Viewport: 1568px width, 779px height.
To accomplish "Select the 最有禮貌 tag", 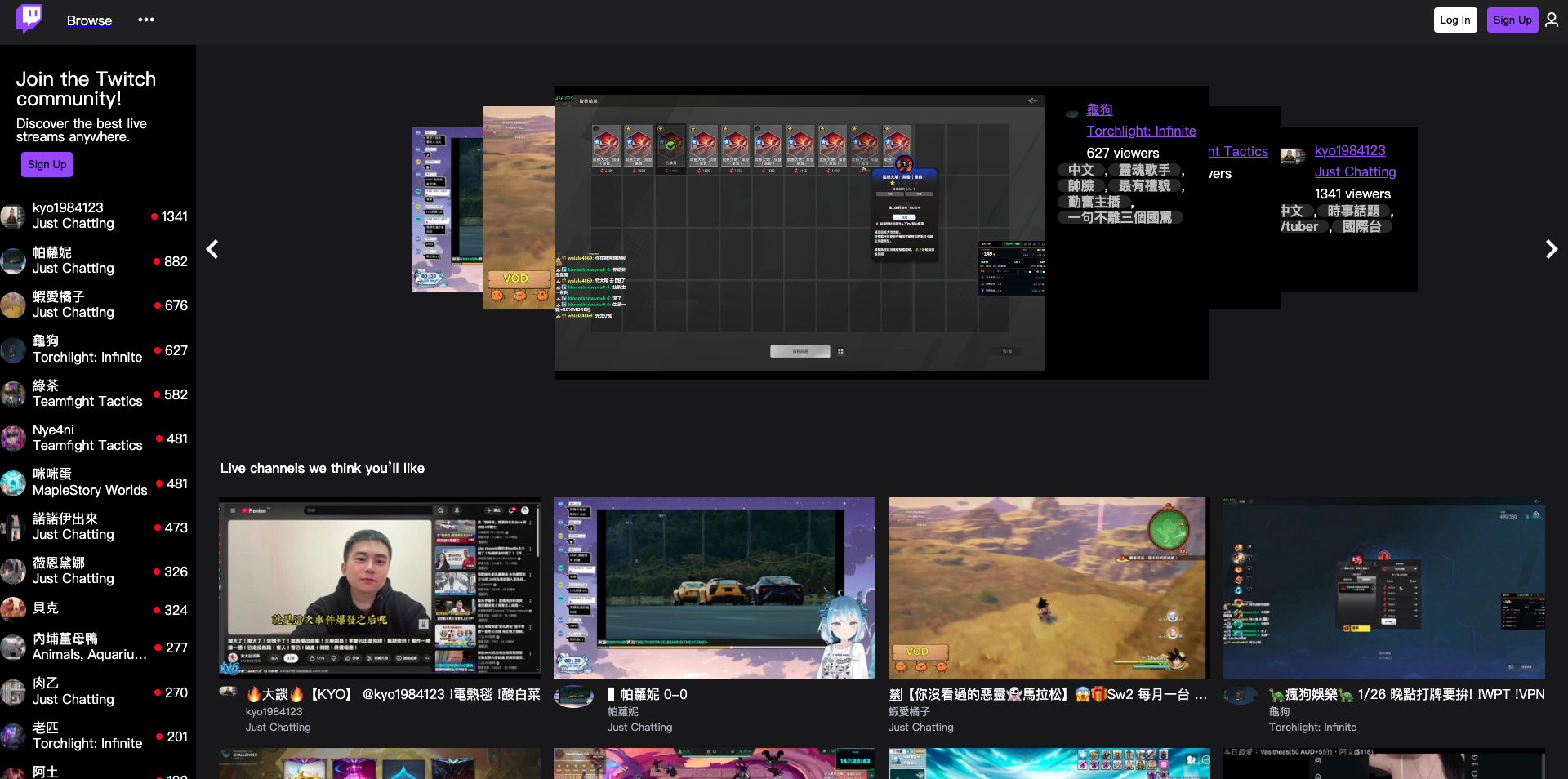I will tap(1144, 185).
